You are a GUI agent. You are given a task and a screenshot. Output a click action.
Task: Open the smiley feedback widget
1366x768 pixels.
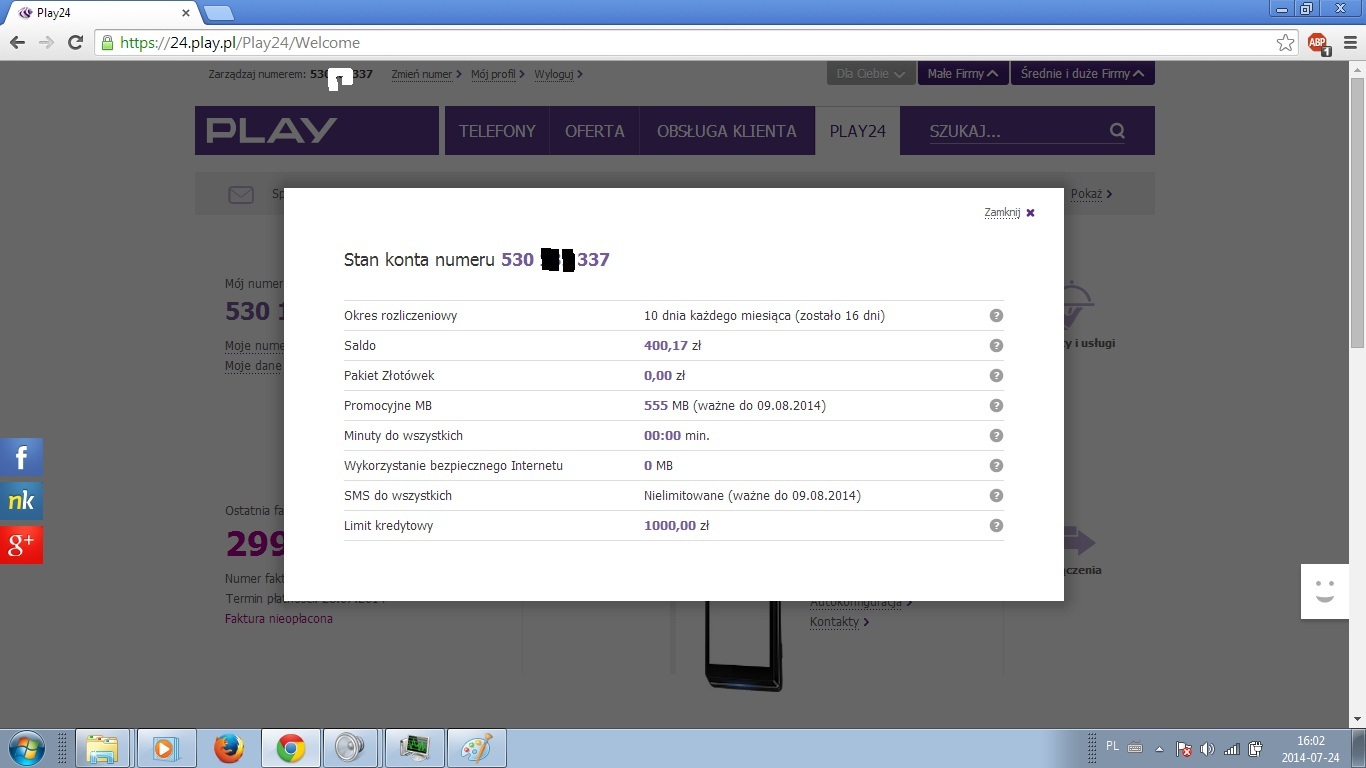(1325, 591)
